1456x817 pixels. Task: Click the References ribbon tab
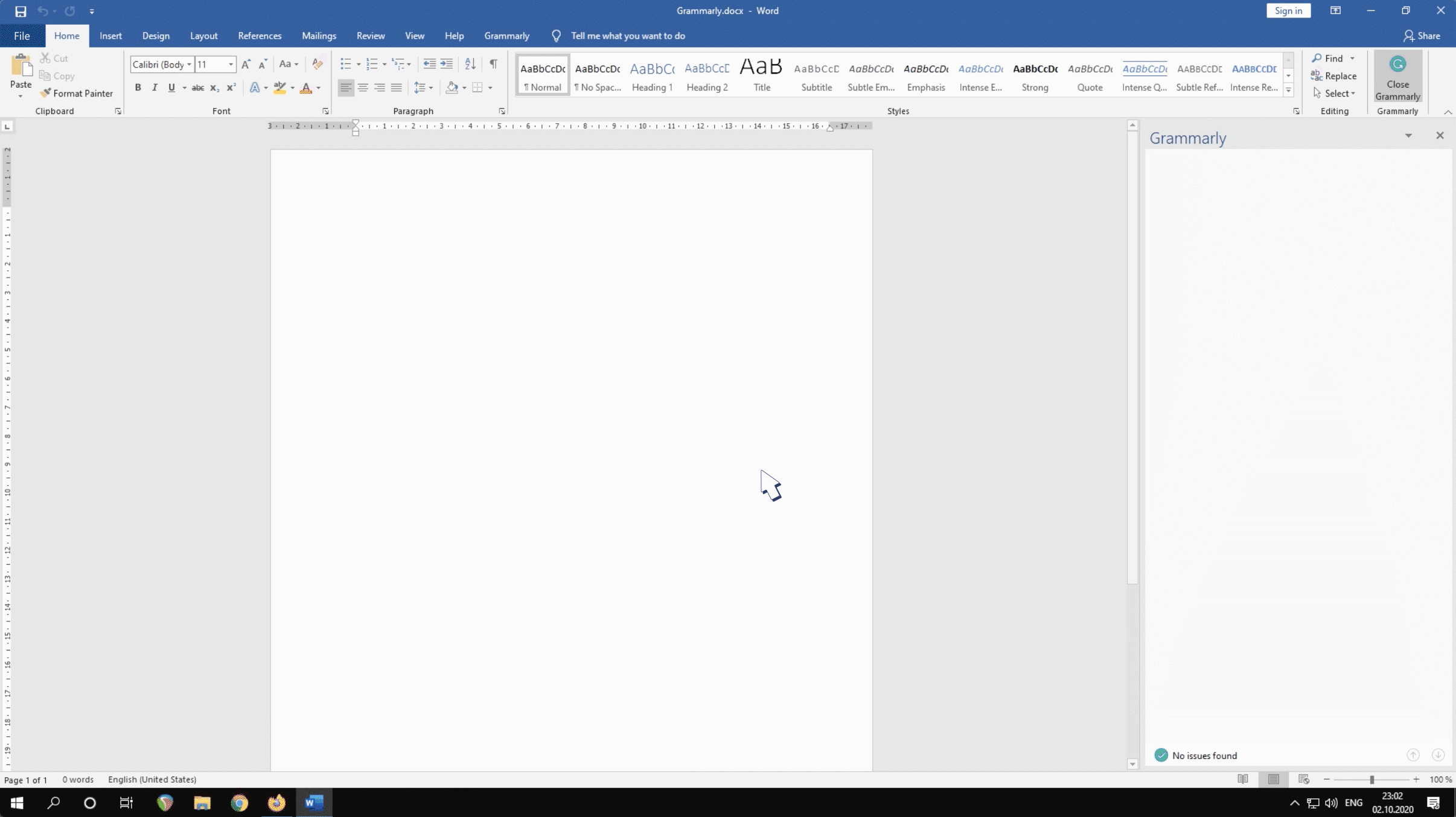[x=259, y=35]
